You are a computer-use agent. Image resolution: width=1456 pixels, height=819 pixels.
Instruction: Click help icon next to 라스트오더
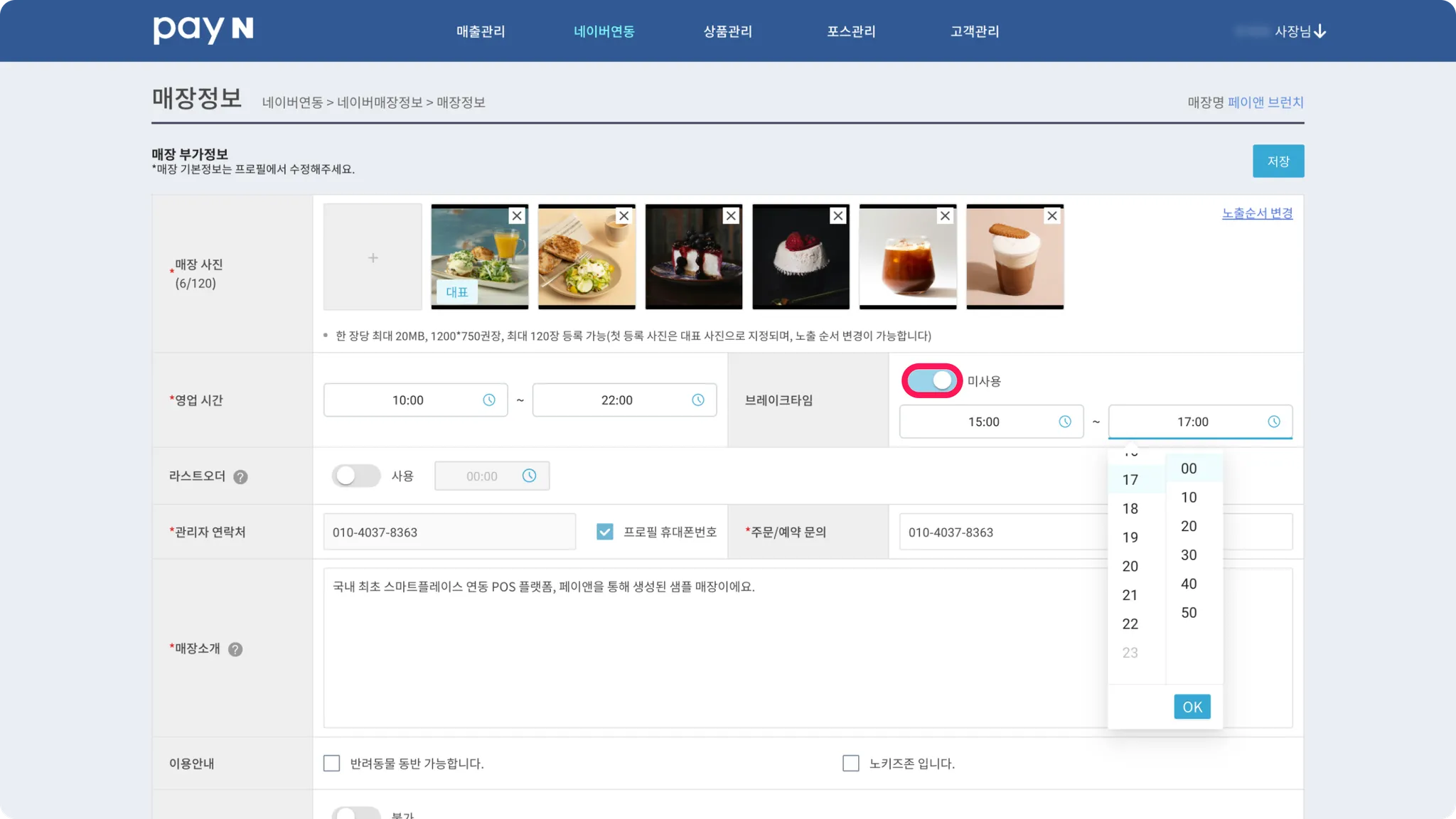click(x=240, y=477)
